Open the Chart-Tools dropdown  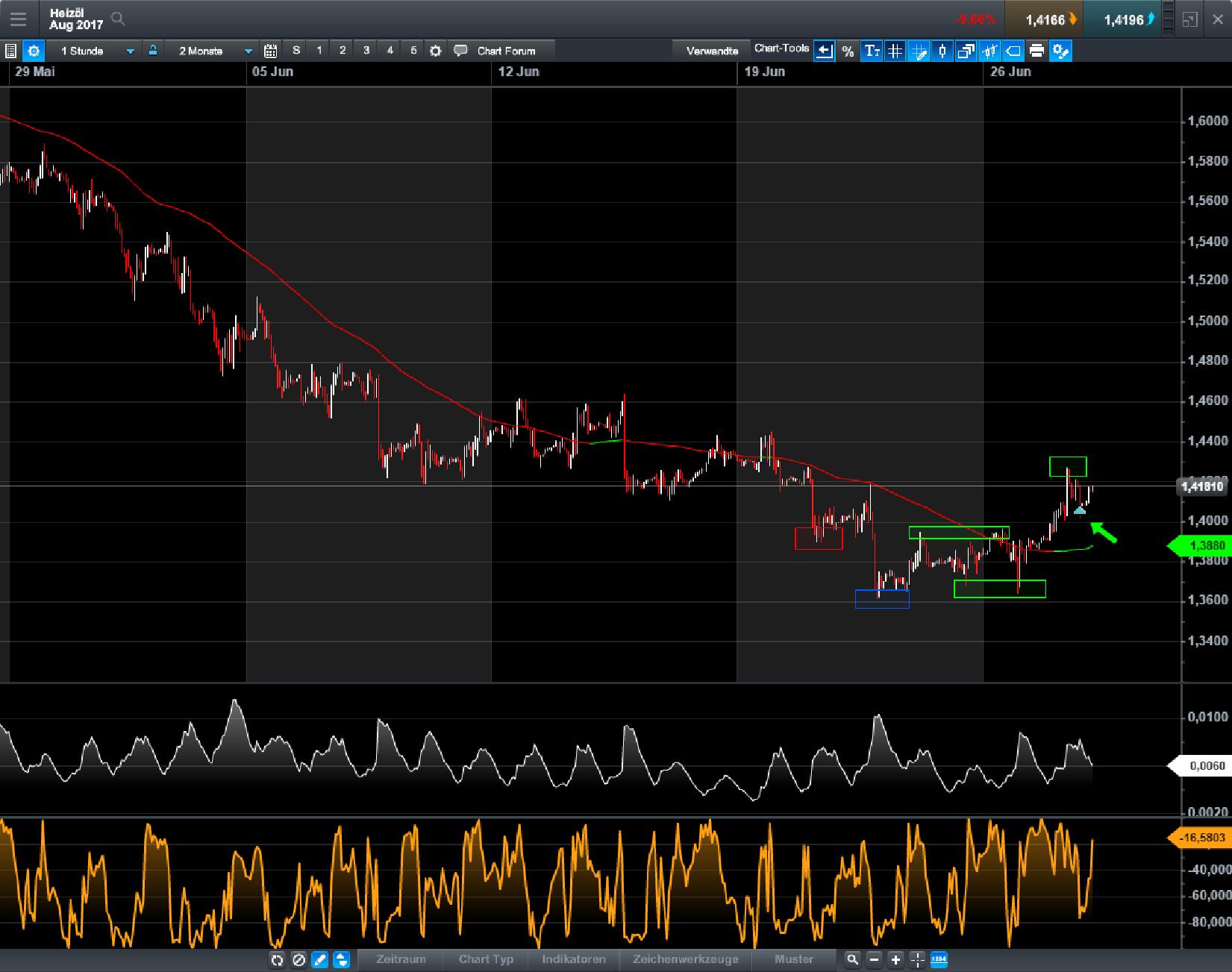(x=781, y=48)
